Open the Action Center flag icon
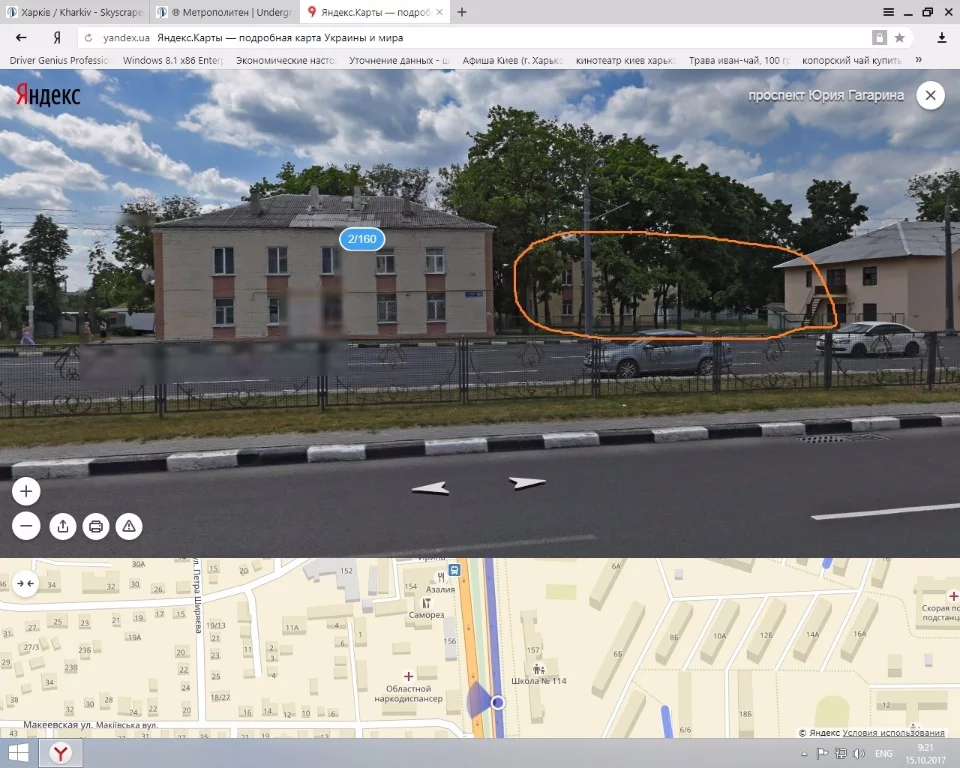The image size is (960, 768). coord(822,754)
